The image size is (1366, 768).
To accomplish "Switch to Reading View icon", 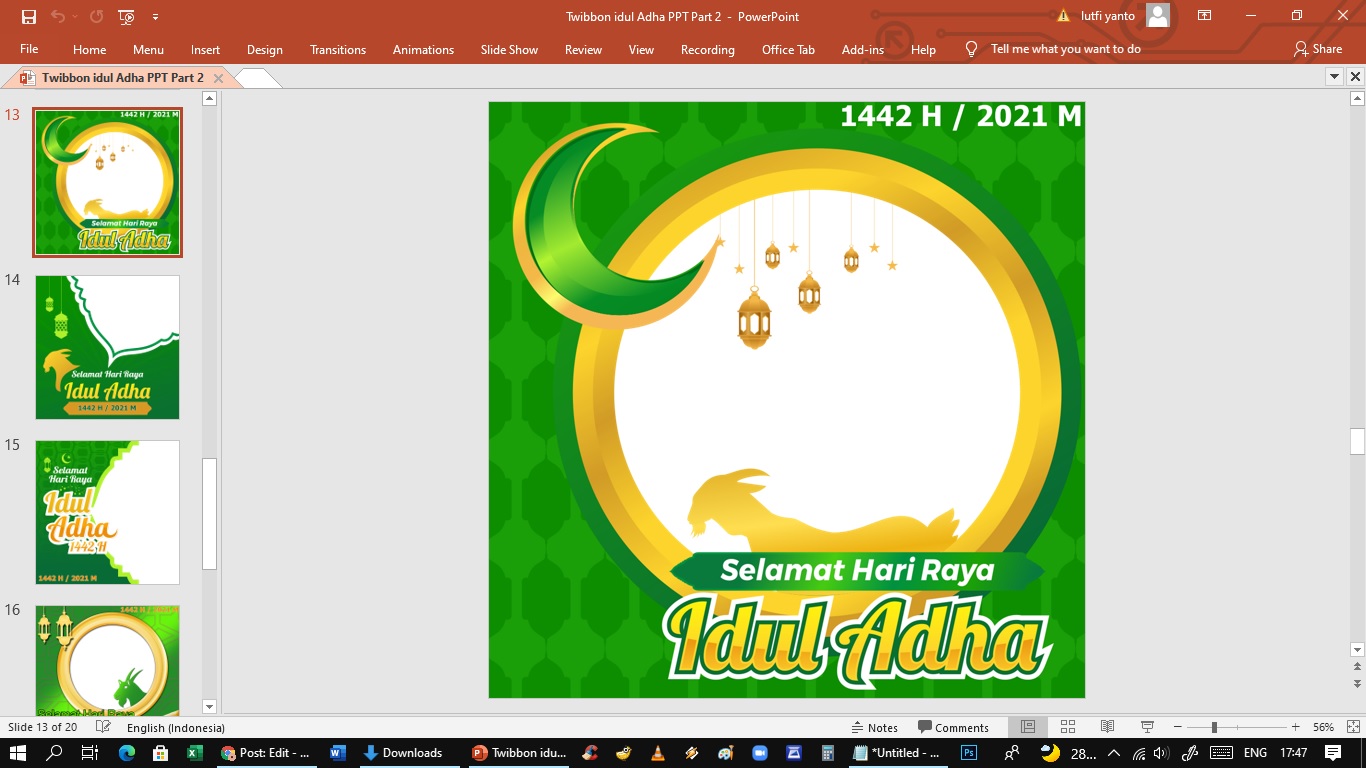I will pos(1107,727).
